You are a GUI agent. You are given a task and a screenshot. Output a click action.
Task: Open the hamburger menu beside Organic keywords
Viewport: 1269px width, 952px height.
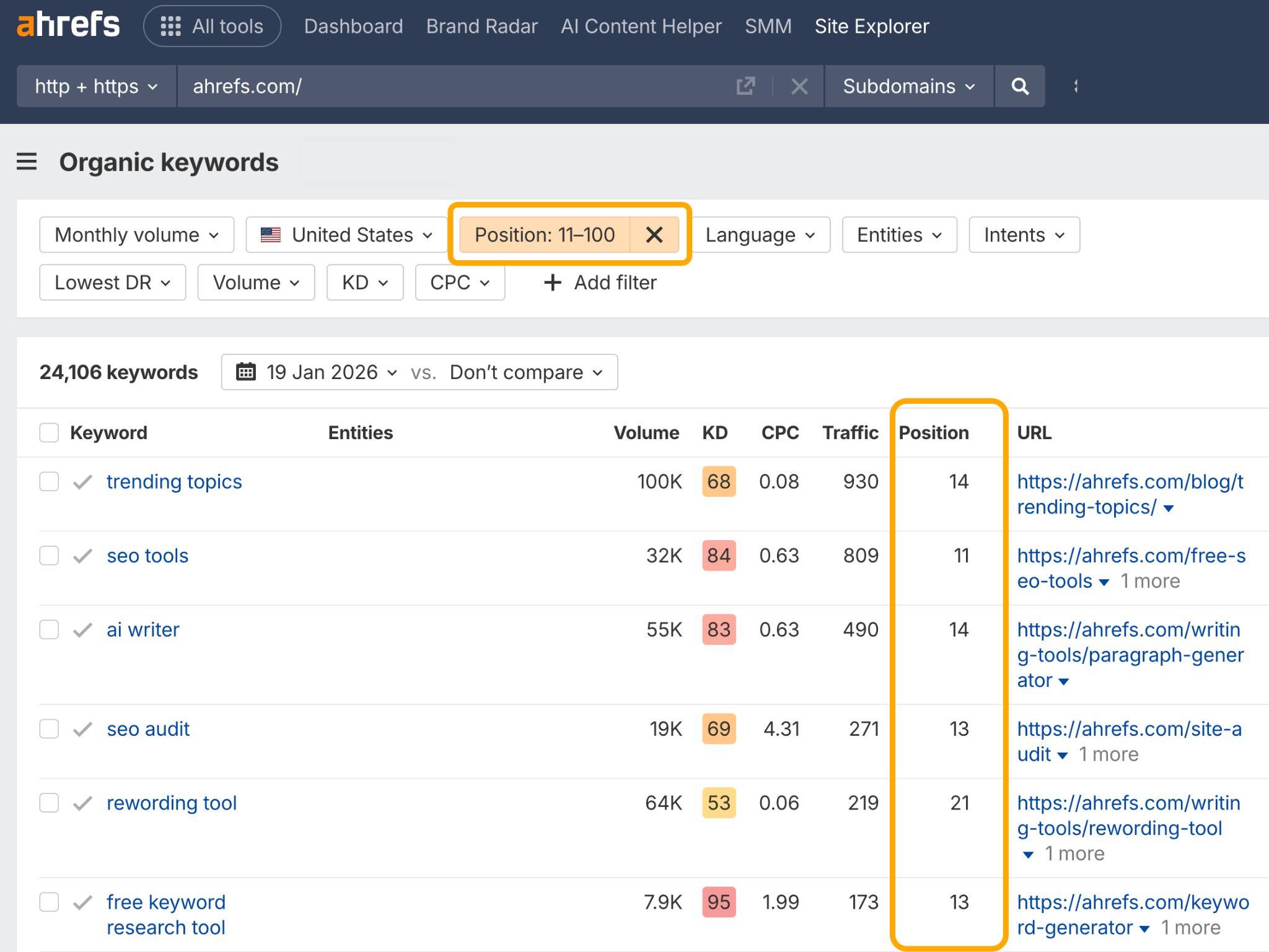[x=26, y=162]
